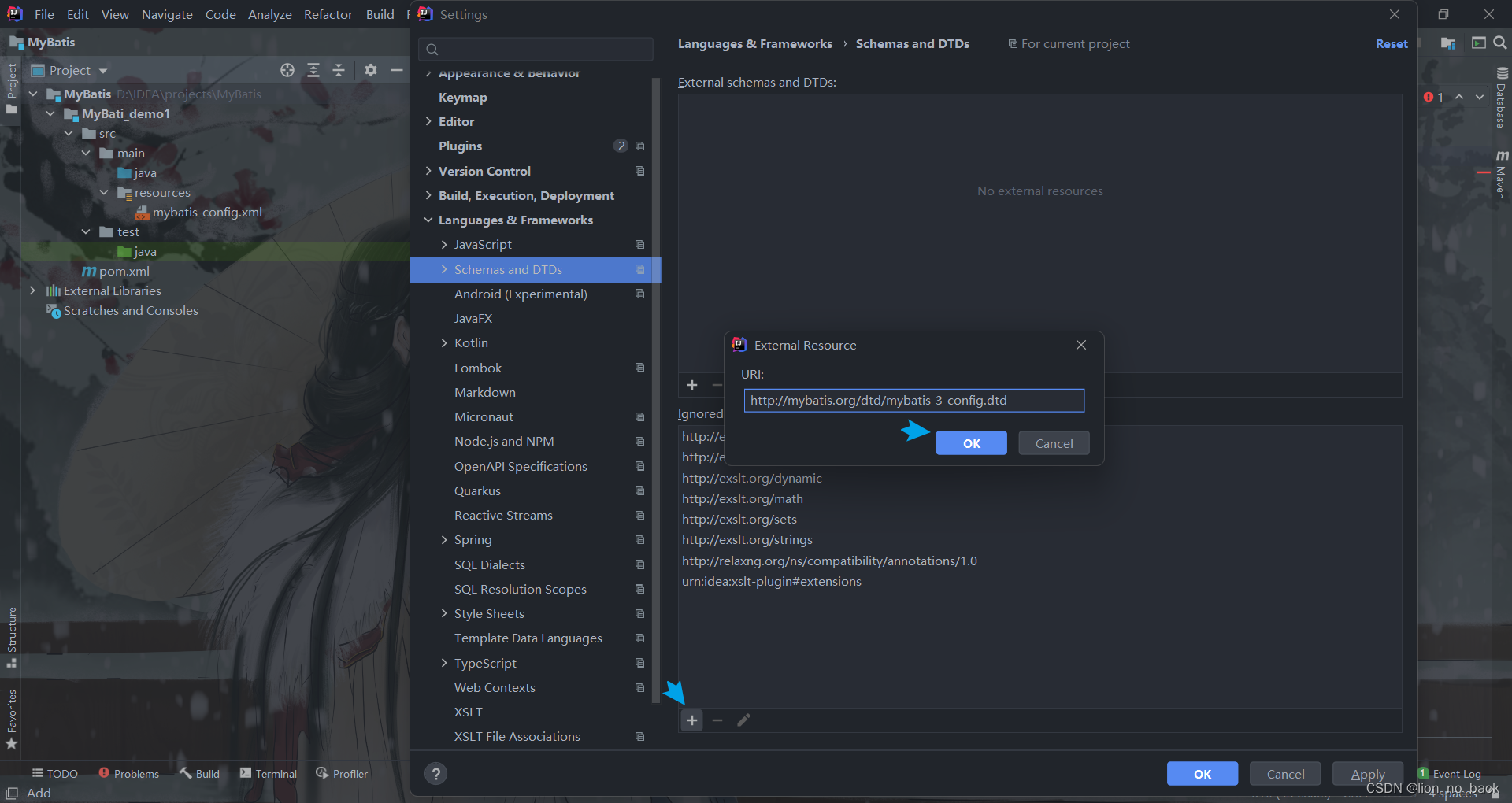Open the Event Log
The height and width of the screenshot is (803, 1512).
coord(1450,774)
